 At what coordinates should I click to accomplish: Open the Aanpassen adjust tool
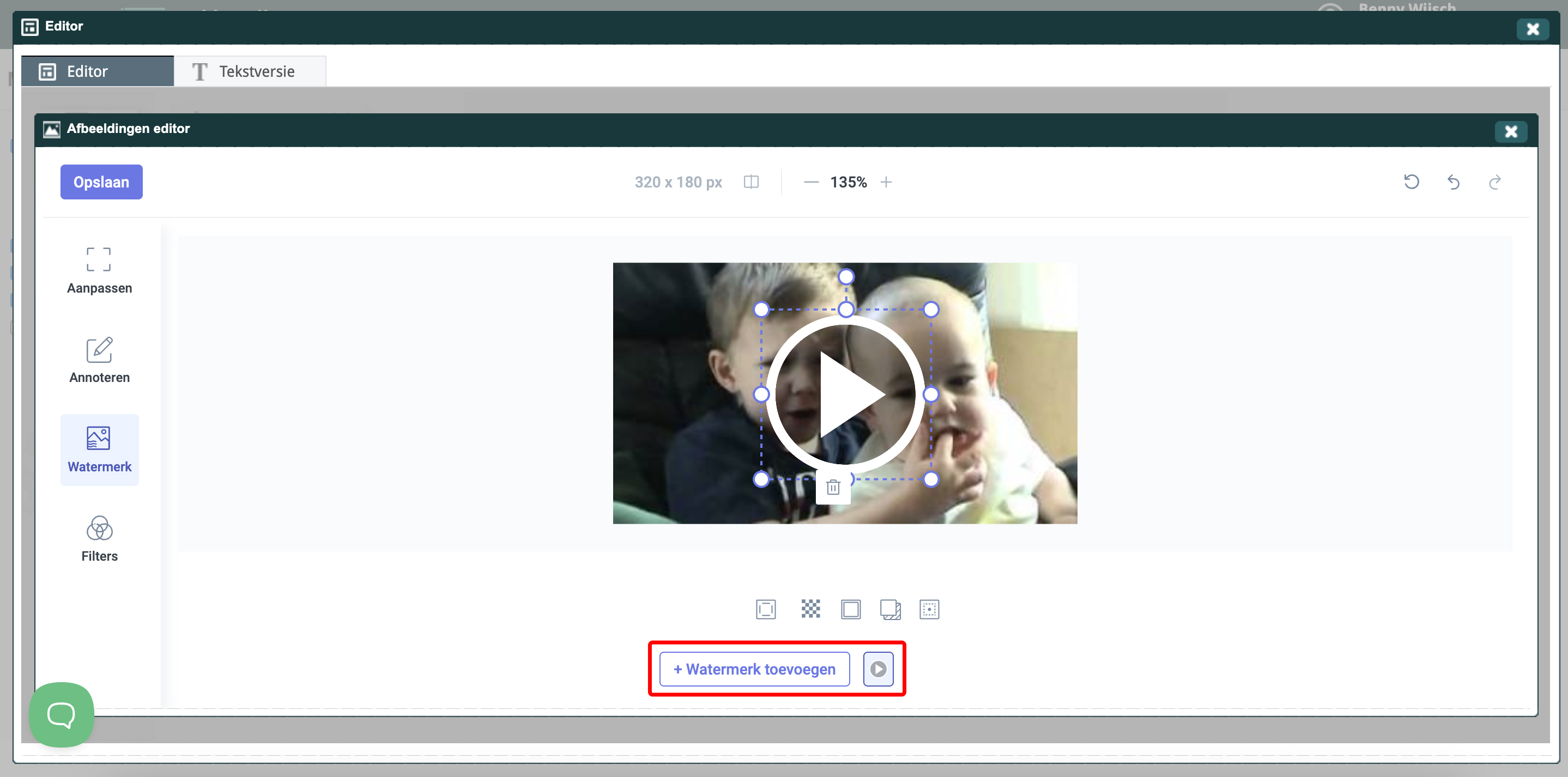99,270
